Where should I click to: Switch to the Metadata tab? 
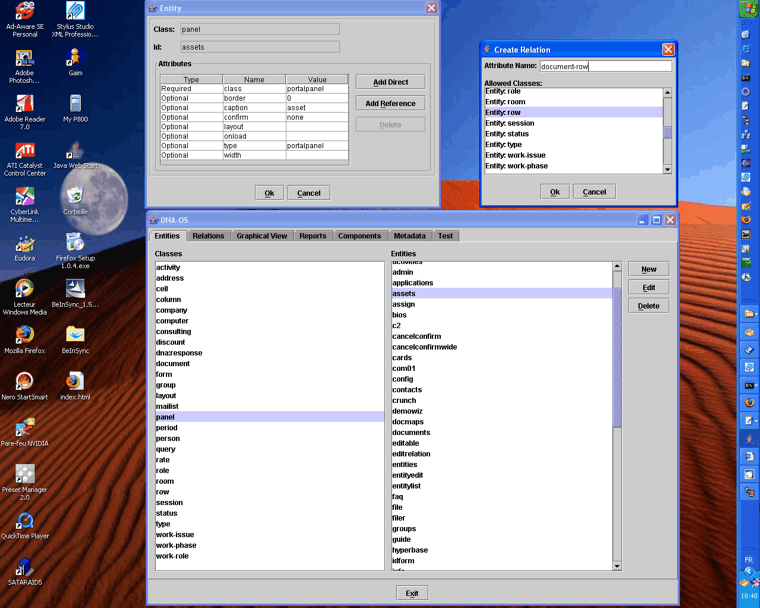[410, 236]
